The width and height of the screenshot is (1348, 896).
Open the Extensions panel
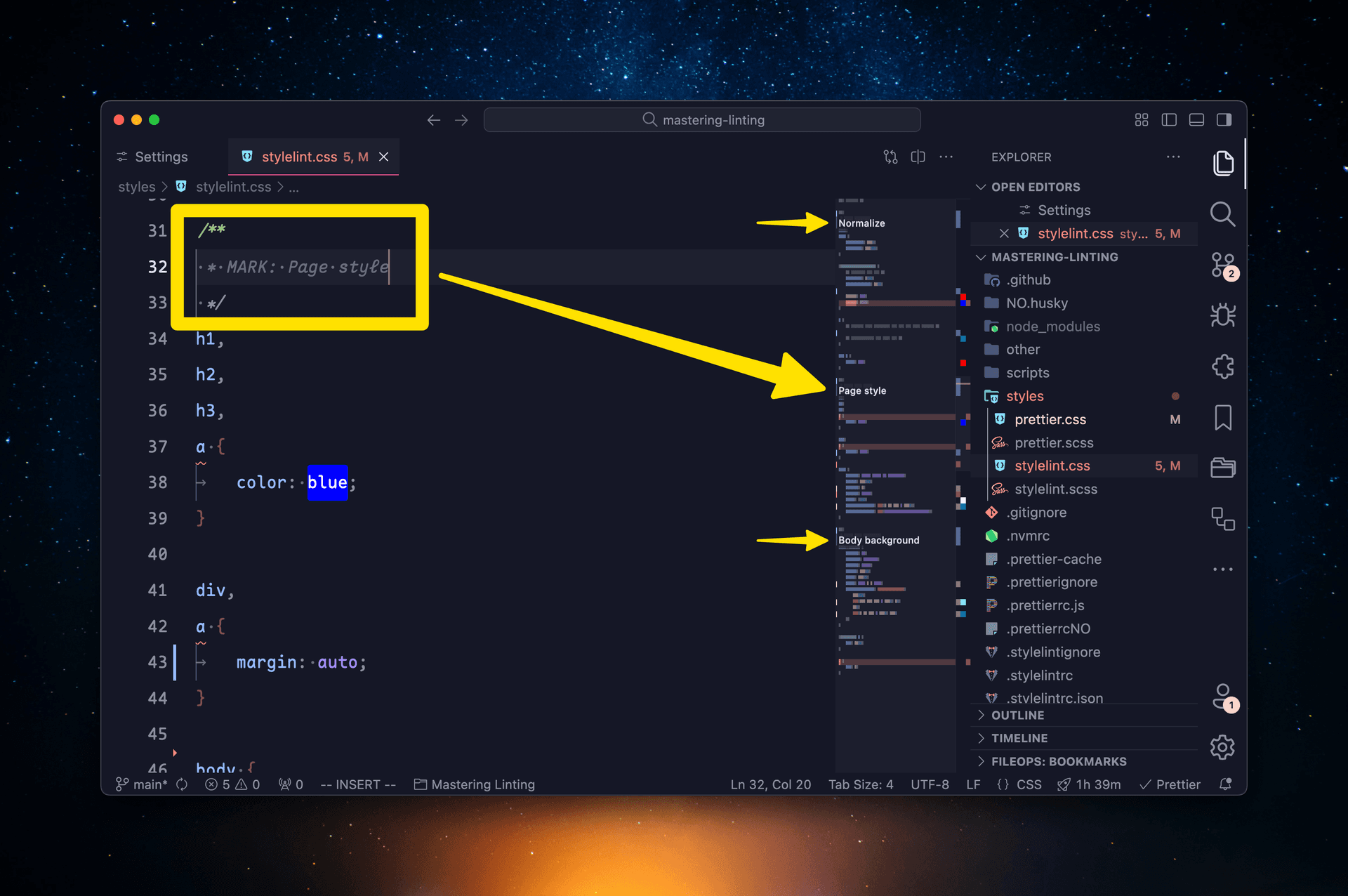coord(1223,366)
